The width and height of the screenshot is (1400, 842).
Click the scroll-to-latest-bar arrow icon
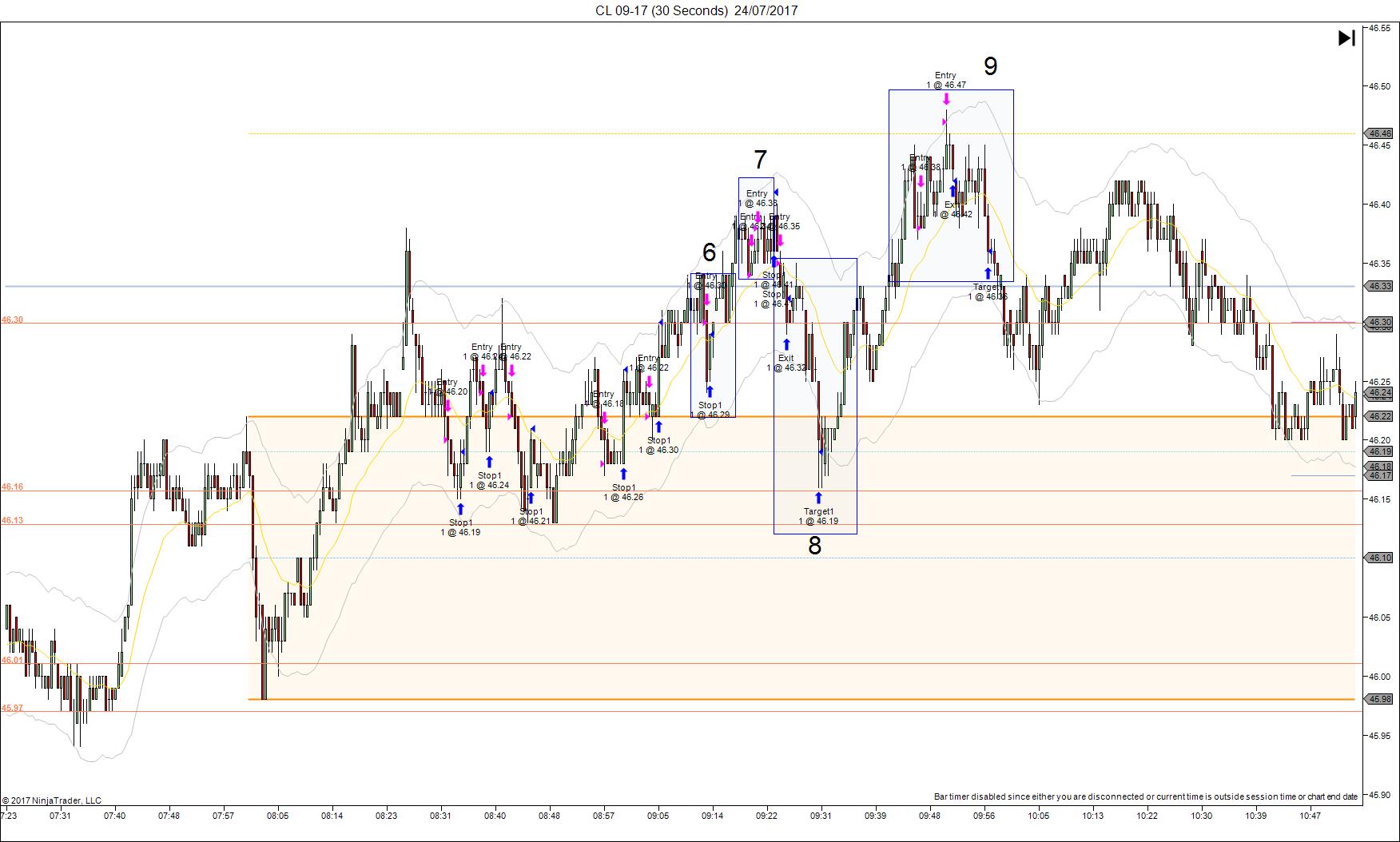click(x=1346, y=38)
